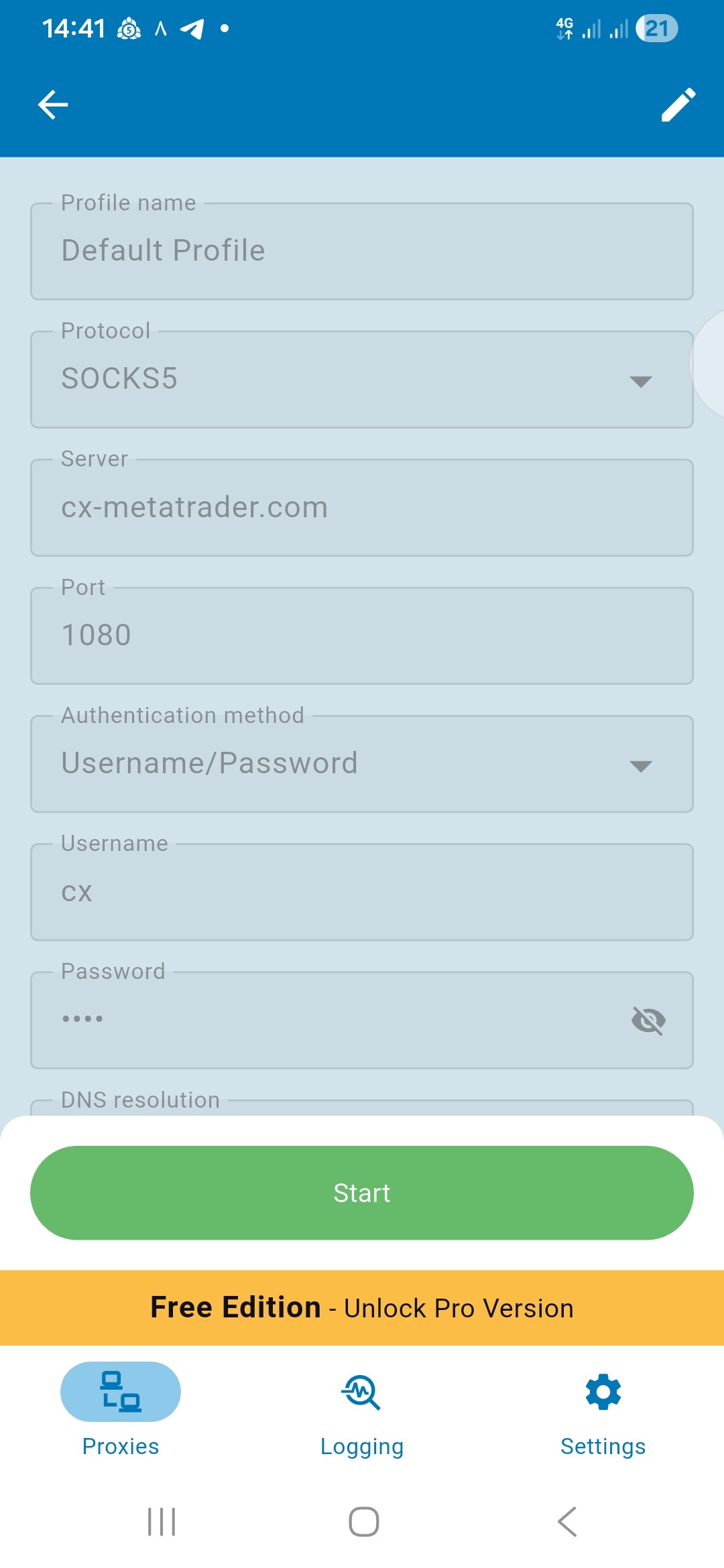The width and height of the screenshot is (724, 1568).
Task: Switch to the Logging tab label
Action: coord(362,1446)
